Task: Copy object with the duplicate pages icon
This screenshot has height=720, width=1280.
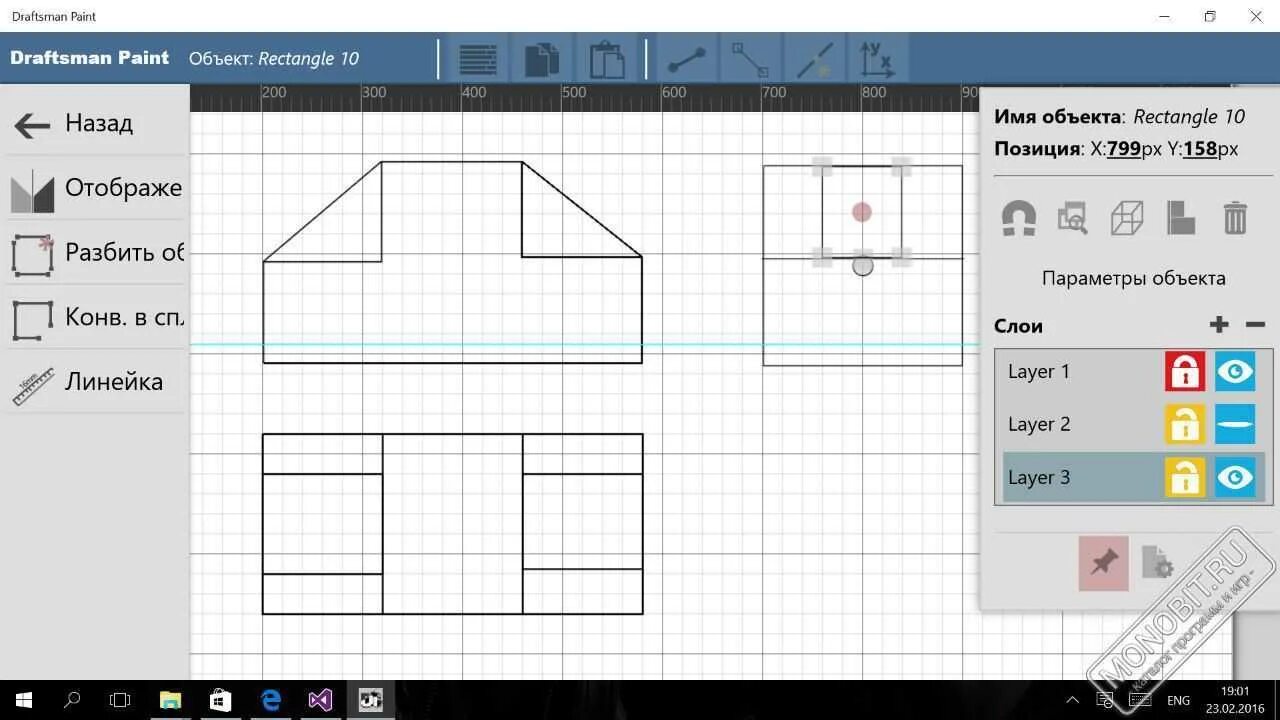Action: pos(542,59)
